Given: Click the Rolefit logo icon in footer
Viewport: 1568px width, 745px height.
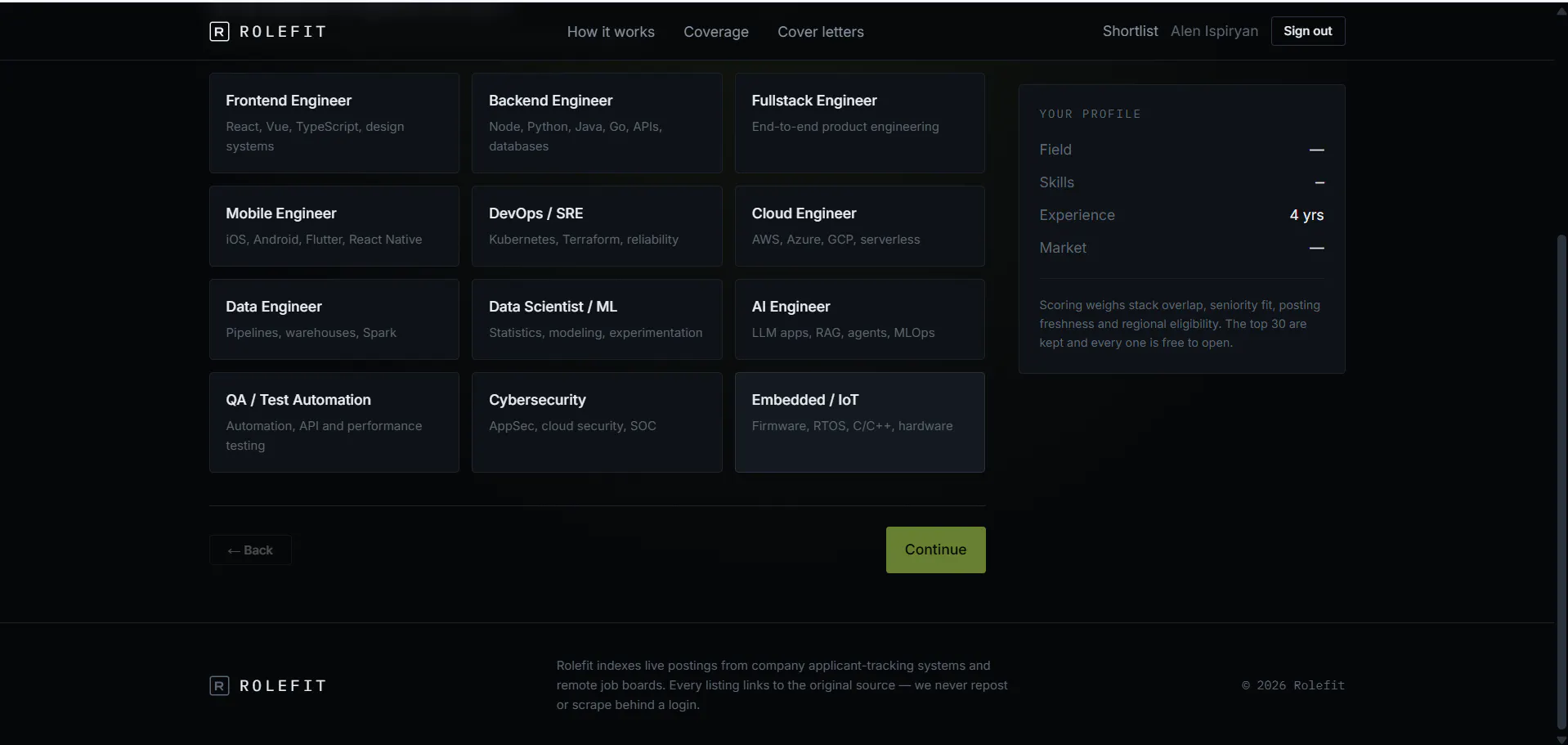Looking at the screenshot, I should (x=219, y=685).
